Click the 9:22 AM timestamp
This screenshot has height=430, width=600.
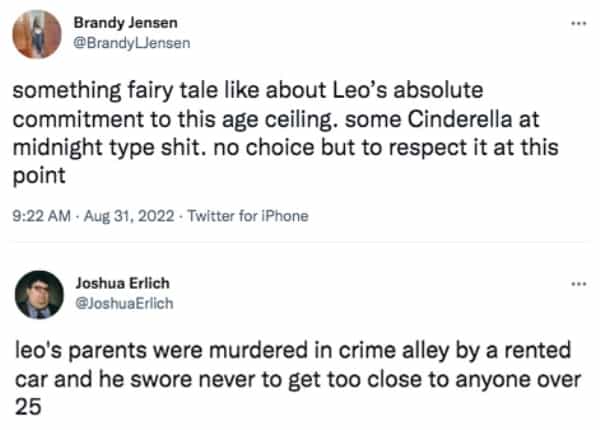(x=37, y=214)
